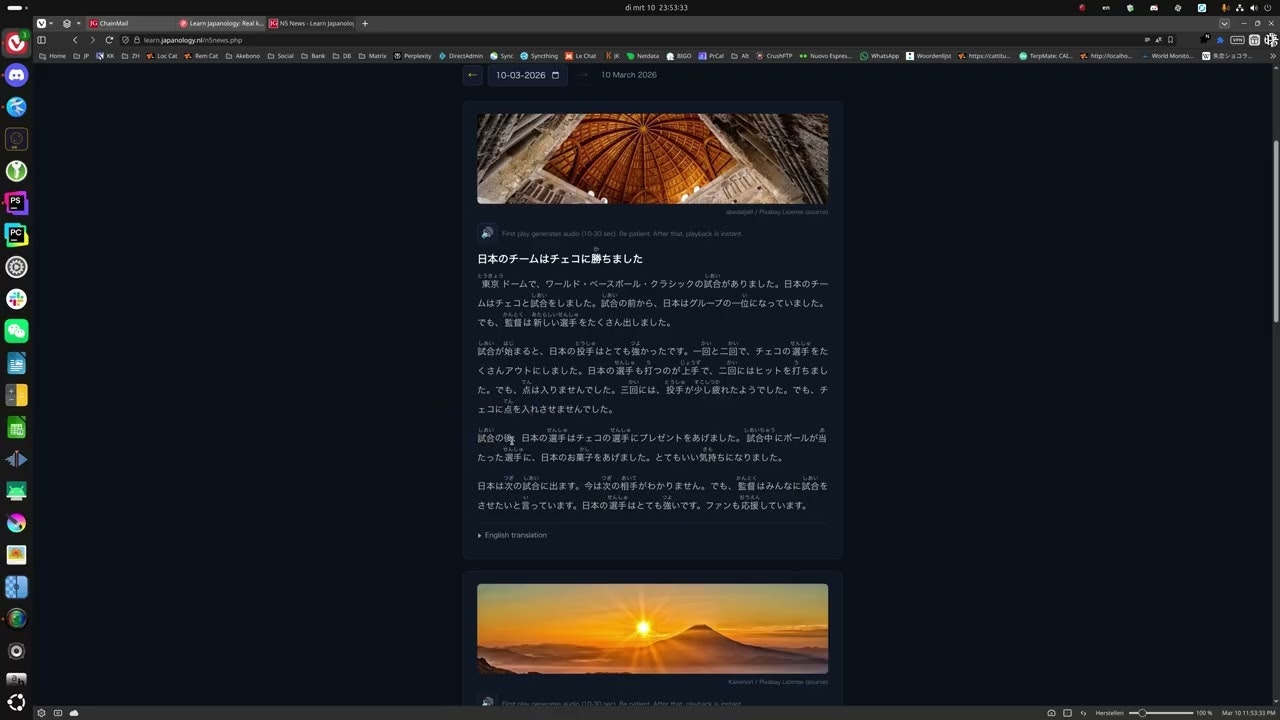The image size is (1280, 720).
Task: Open the tab list dropdown arrow
Action: (x=1224, y=23)
